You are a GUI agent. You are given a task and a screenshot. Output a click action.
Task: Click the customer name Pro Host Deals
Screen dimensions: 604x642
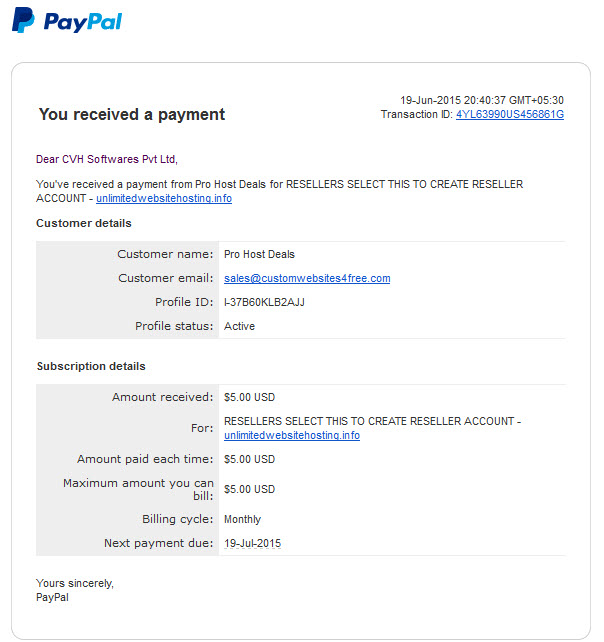click(259, 254)
